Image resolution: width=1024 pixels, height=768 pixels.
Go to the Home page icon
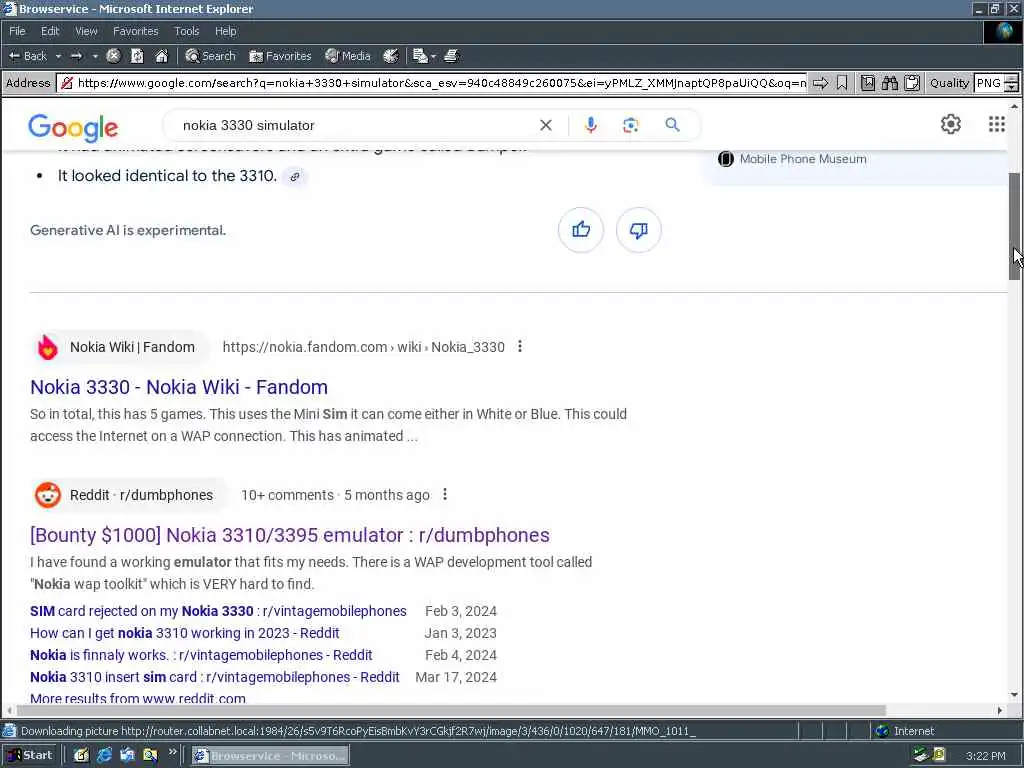click(161, 56)
